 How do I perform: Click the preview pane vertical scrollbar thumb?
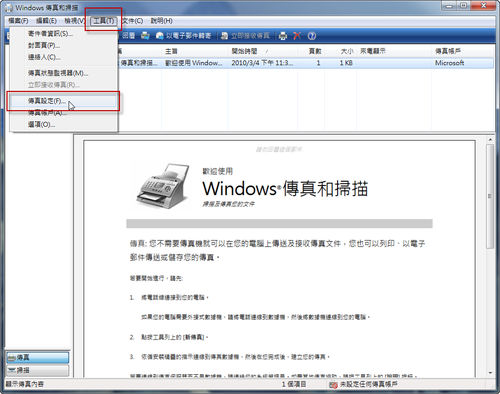pyautogui.click(x=490, y=196)
